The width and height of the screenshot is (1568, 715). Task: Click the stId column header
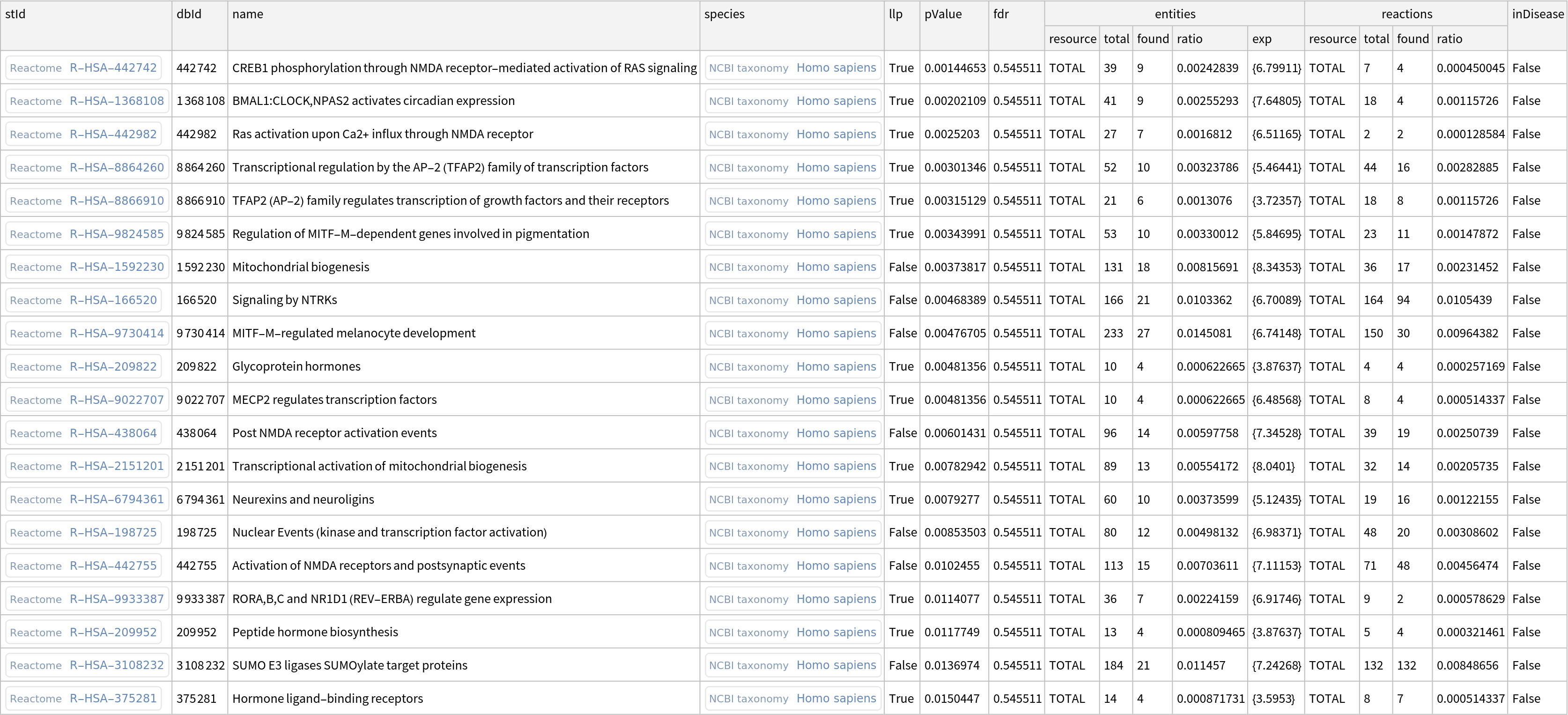(16, 14)
